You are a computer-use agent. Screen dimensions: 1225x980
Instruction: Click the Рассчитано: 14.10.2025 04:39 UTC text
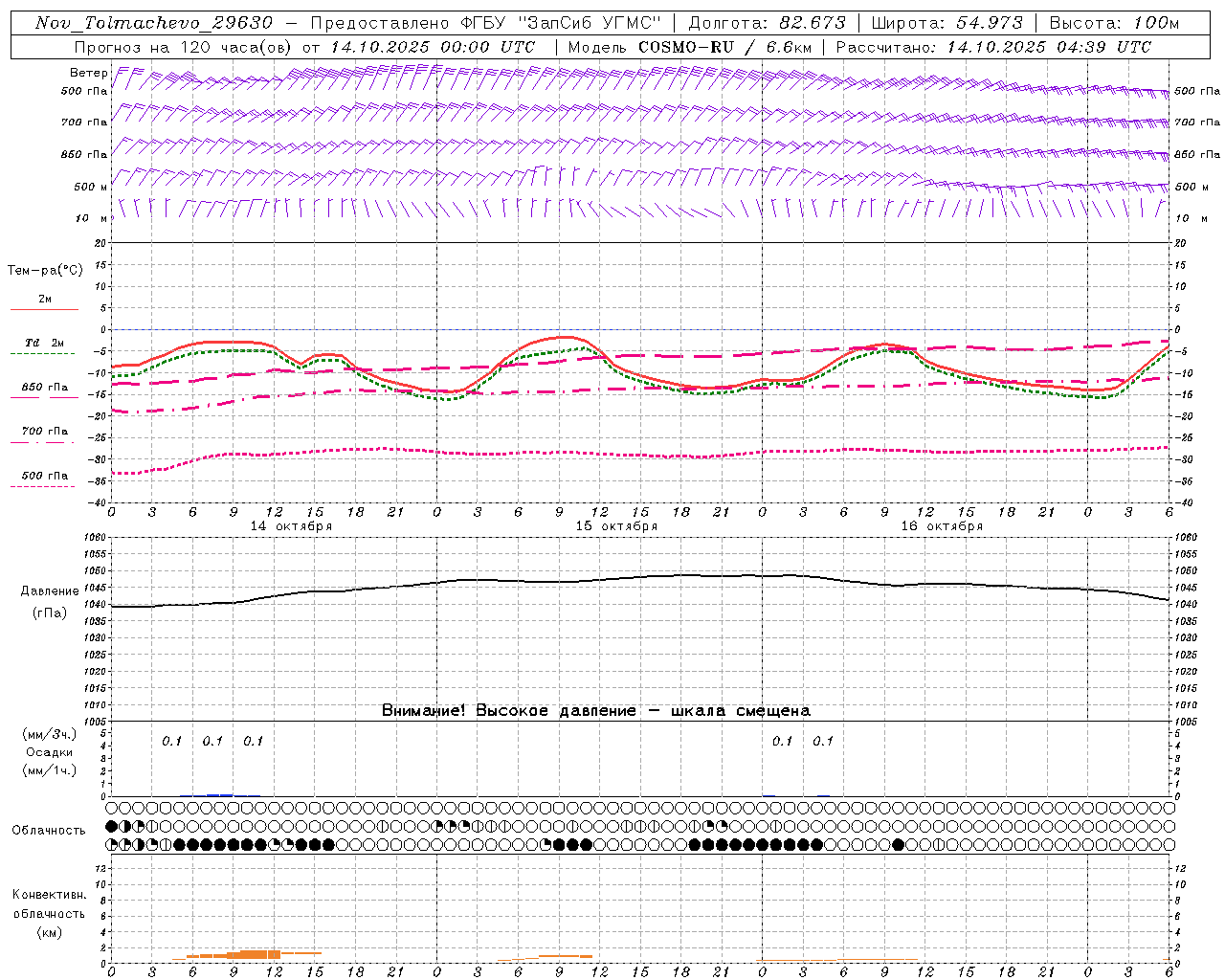993,47
